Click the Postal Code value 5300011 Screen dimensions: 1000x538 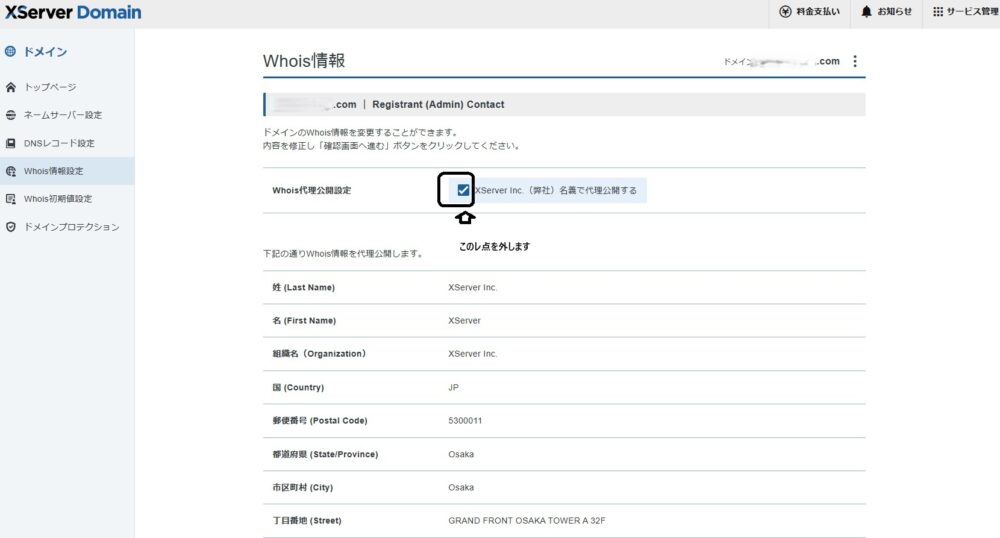coord(465,421)
